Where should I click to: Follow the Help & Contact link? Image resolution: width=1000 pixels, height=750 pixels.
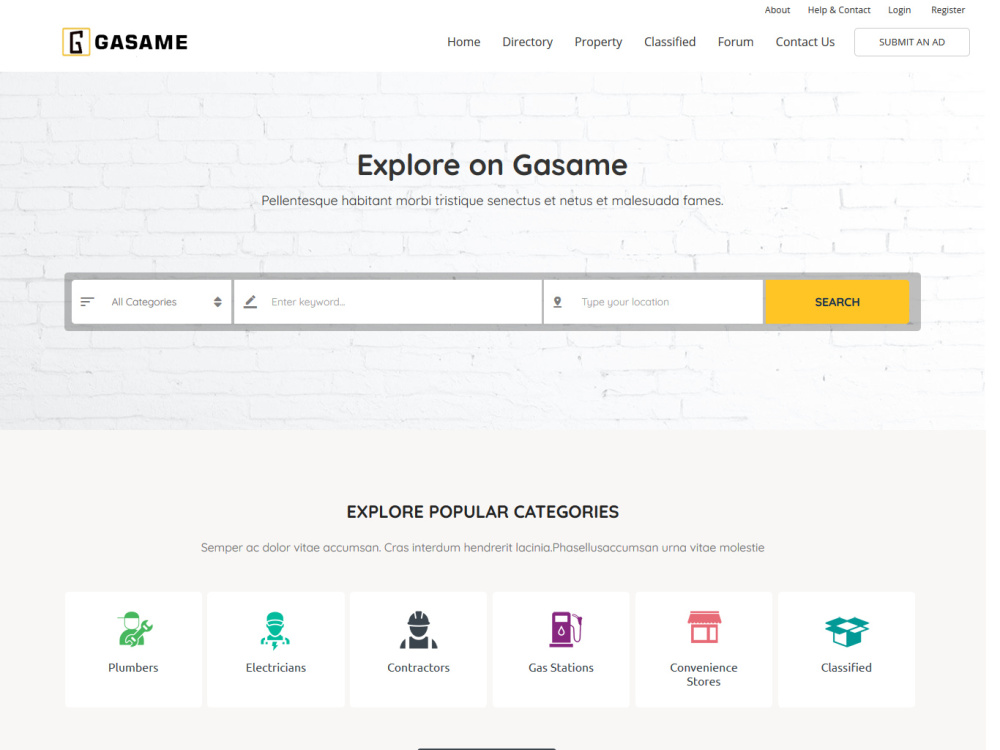click(839, 10)
